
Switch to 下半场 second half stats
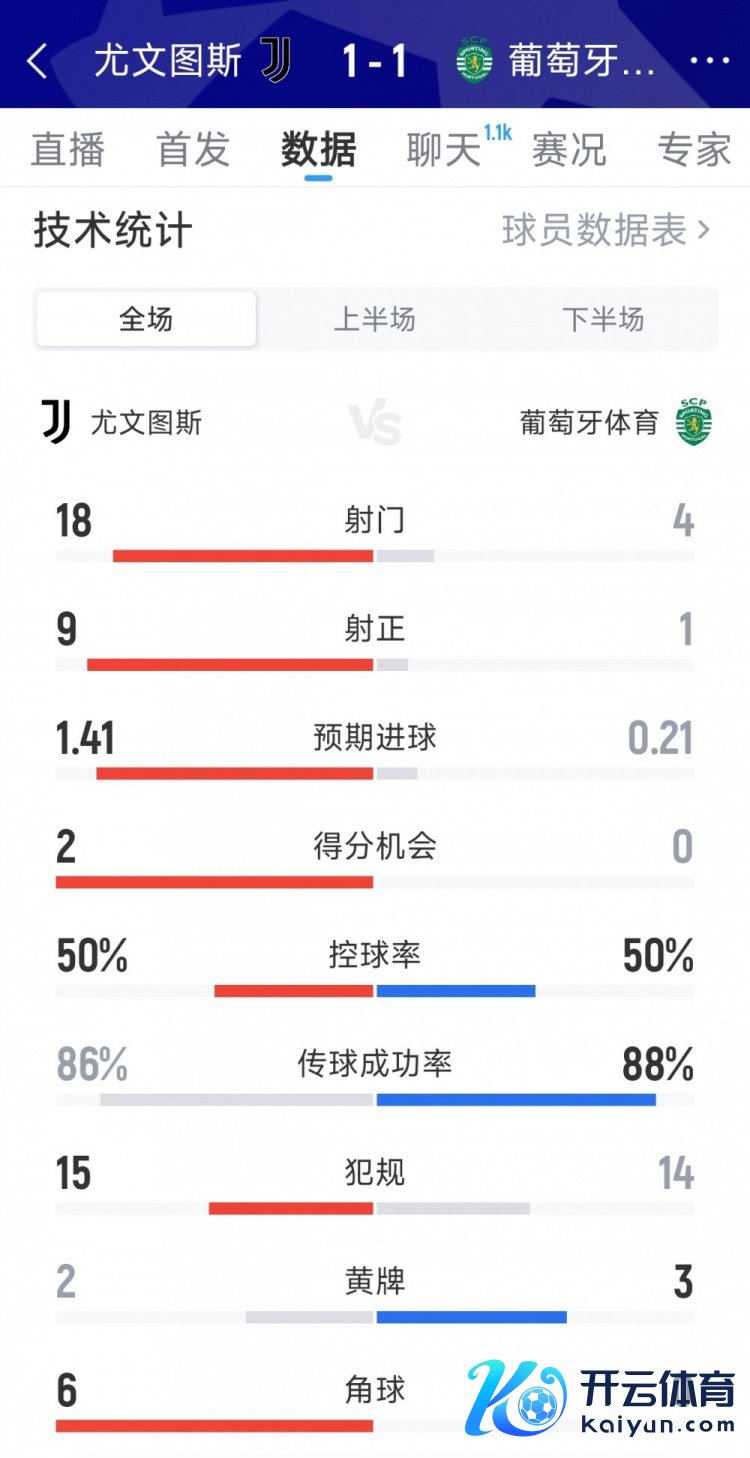pyautogui.click(x=603, y=319)
